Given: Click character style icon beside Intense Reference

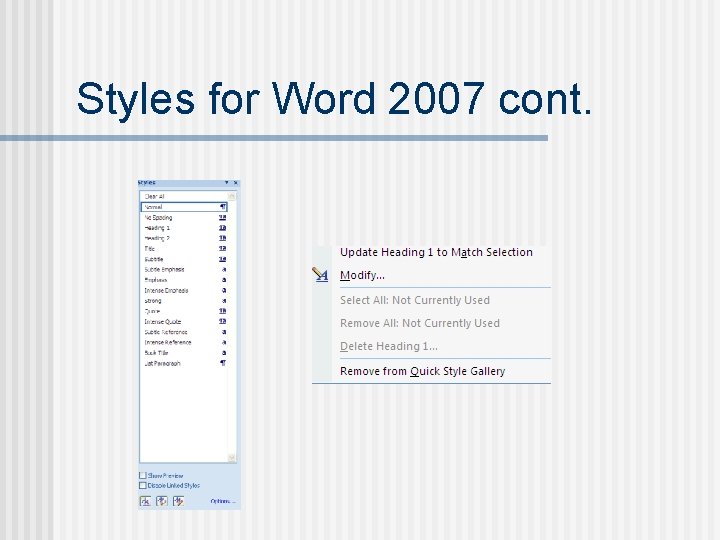Looking at the screenshot, I should tap(224, 343).
